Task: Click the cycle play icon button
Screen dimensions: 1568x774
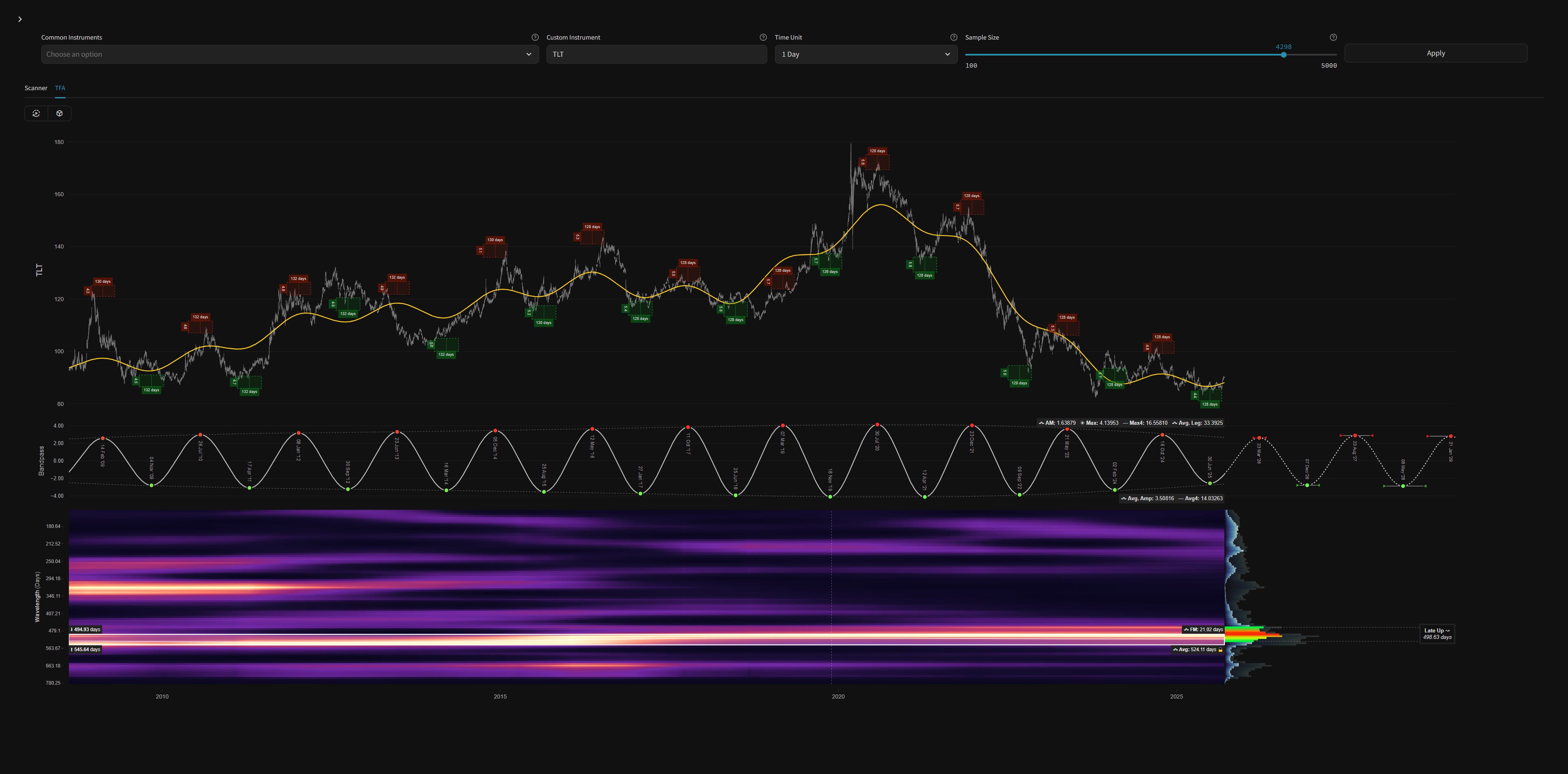Action: [x=36, y=113]
